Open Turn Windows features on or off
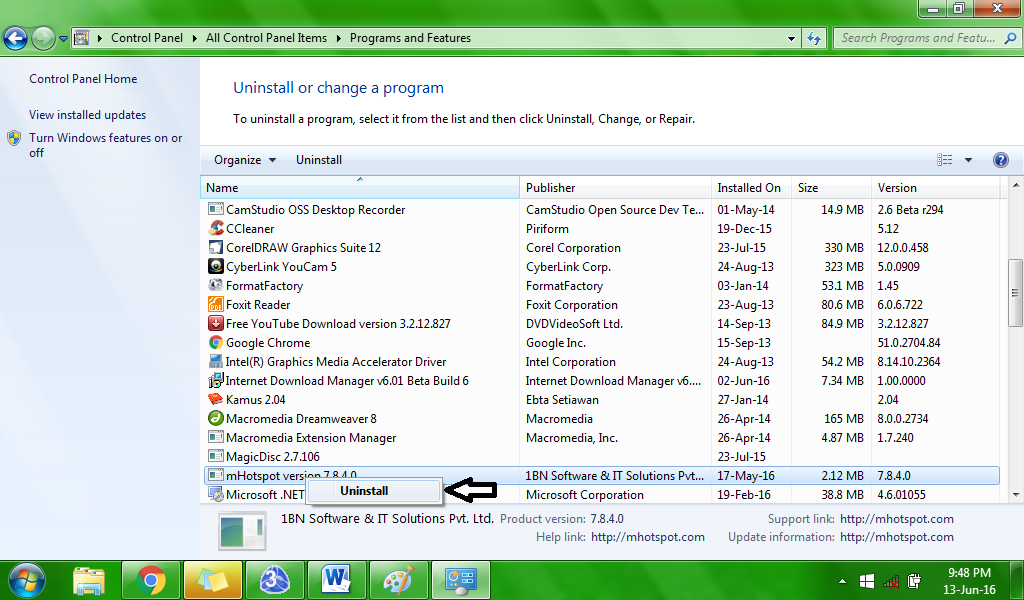 [x=105, y=145]
